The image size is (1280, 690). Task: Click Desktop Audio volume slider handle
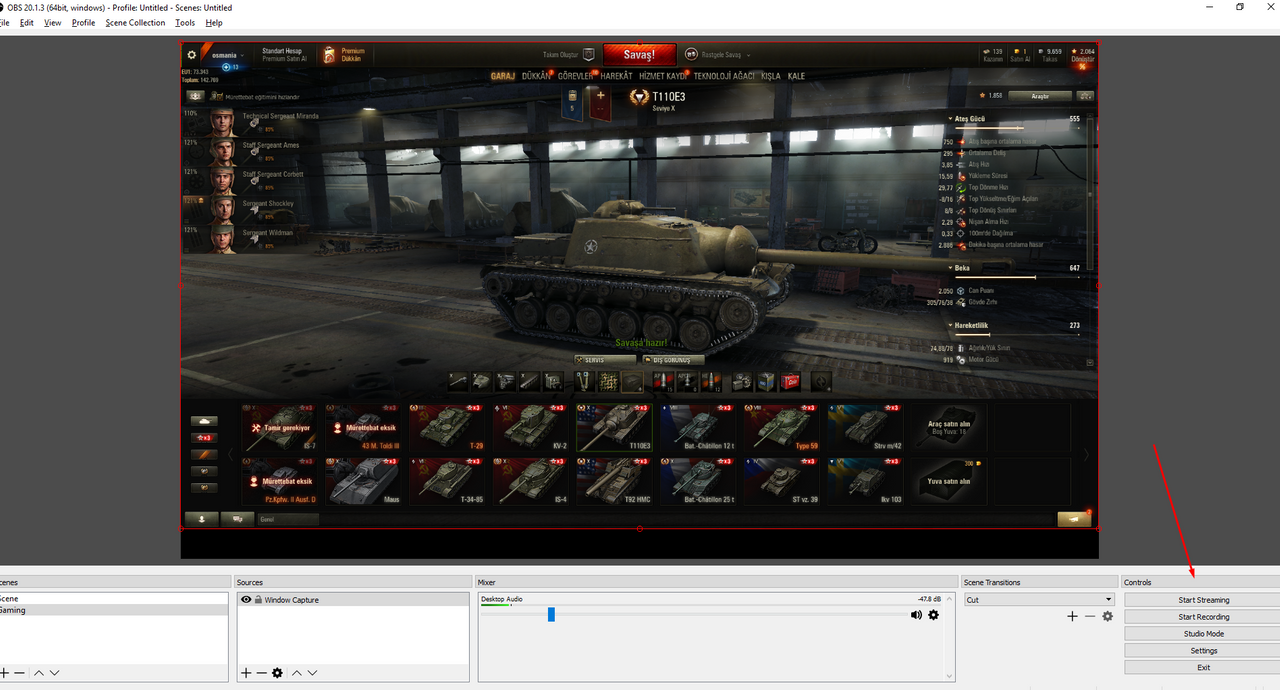pyautogui.click(x=551, y=615)
